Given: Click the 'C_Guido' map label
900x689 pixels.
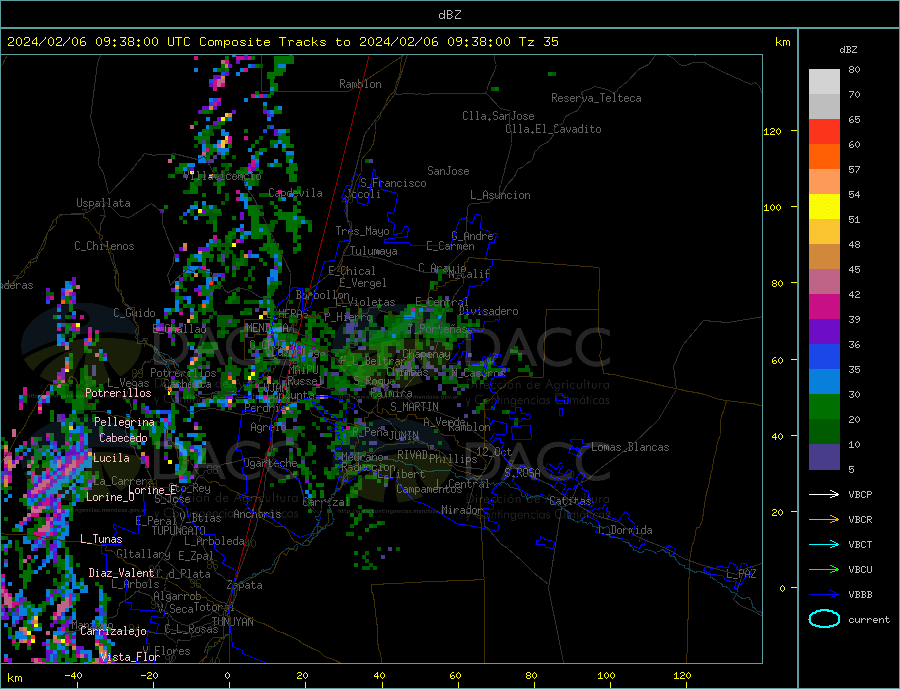Looking at the screenshot, I should click(x=134, y=313).
